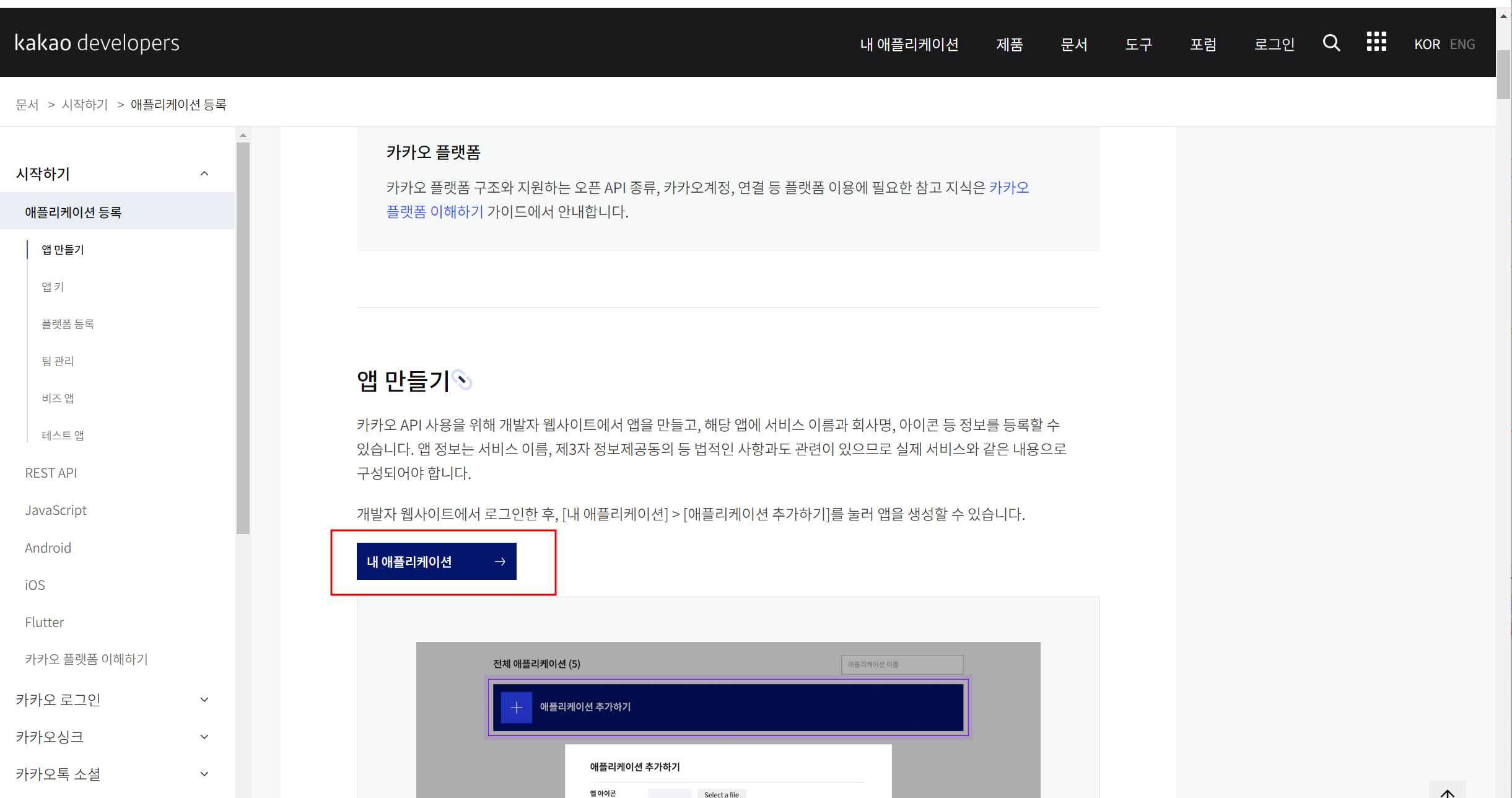1512x798 pixels.
Task: Click the 애플리케이션 추가하기 banner in the image
Action: pyautogui.click(x=728, y=707)
